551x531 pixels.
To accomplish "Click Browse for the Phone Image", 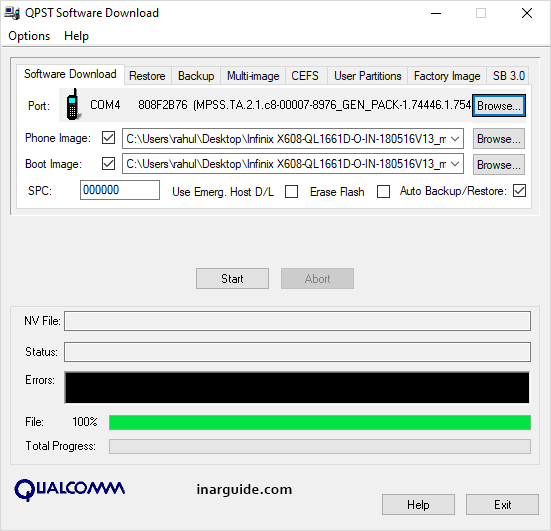I will (x=499, y=139).
